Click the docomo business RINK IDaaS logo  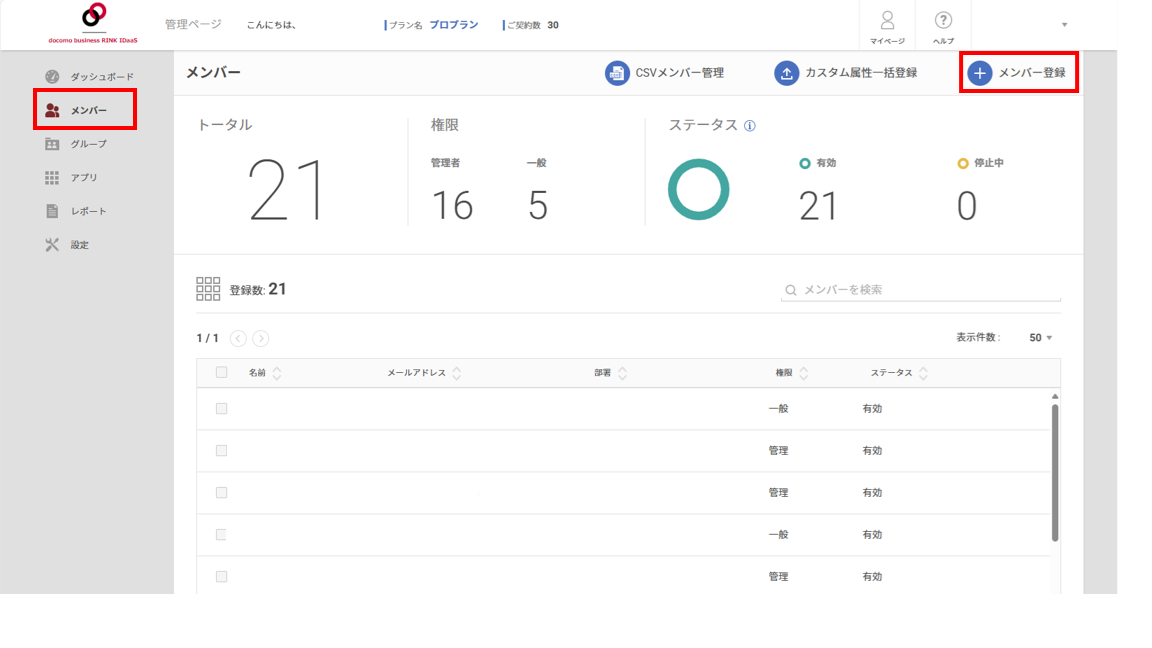tap(93, 24)
